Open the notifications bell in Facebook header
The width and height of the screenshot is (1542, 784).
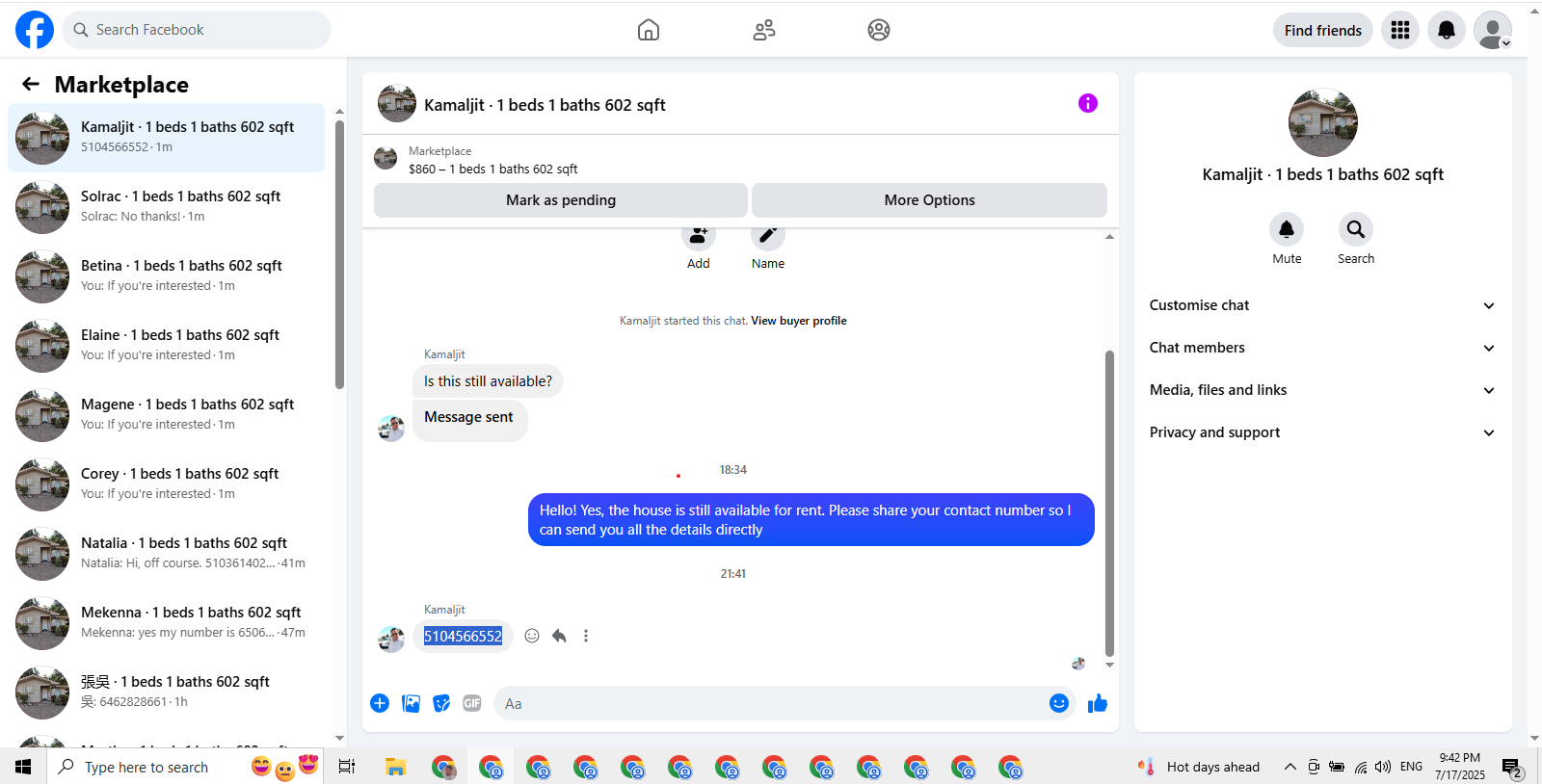pyautogui.click(x=1447, y=30)
